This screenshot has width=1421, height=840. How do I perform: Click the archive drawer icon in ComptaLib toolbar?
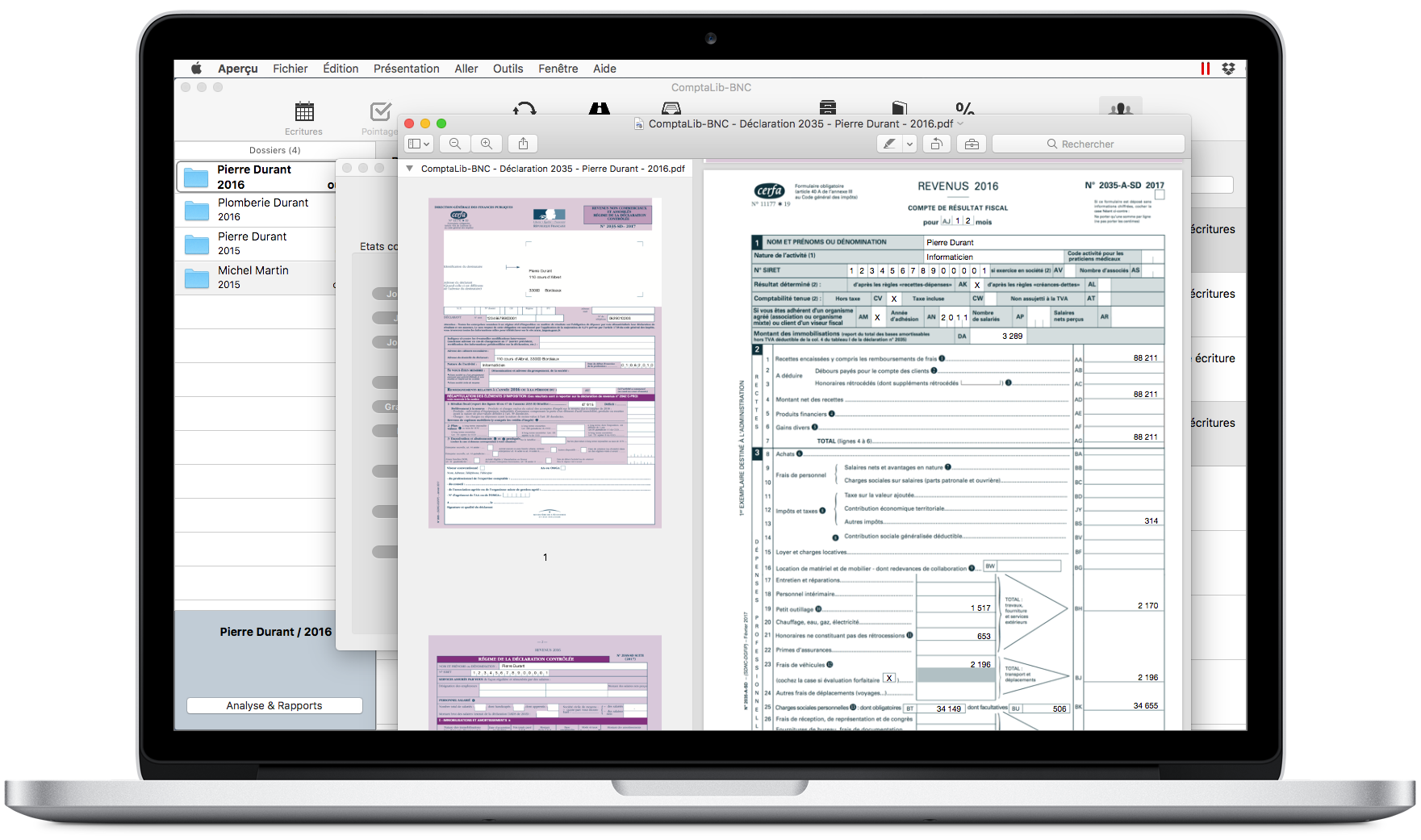pyautogui.click(x=827, y=107)
